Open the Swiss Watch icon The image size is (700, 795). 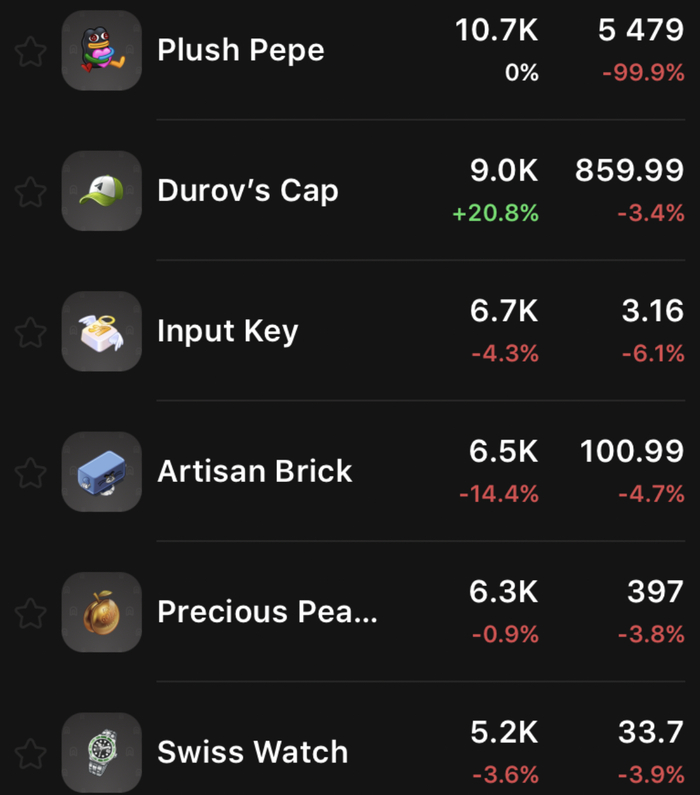(x=101, y=752)
